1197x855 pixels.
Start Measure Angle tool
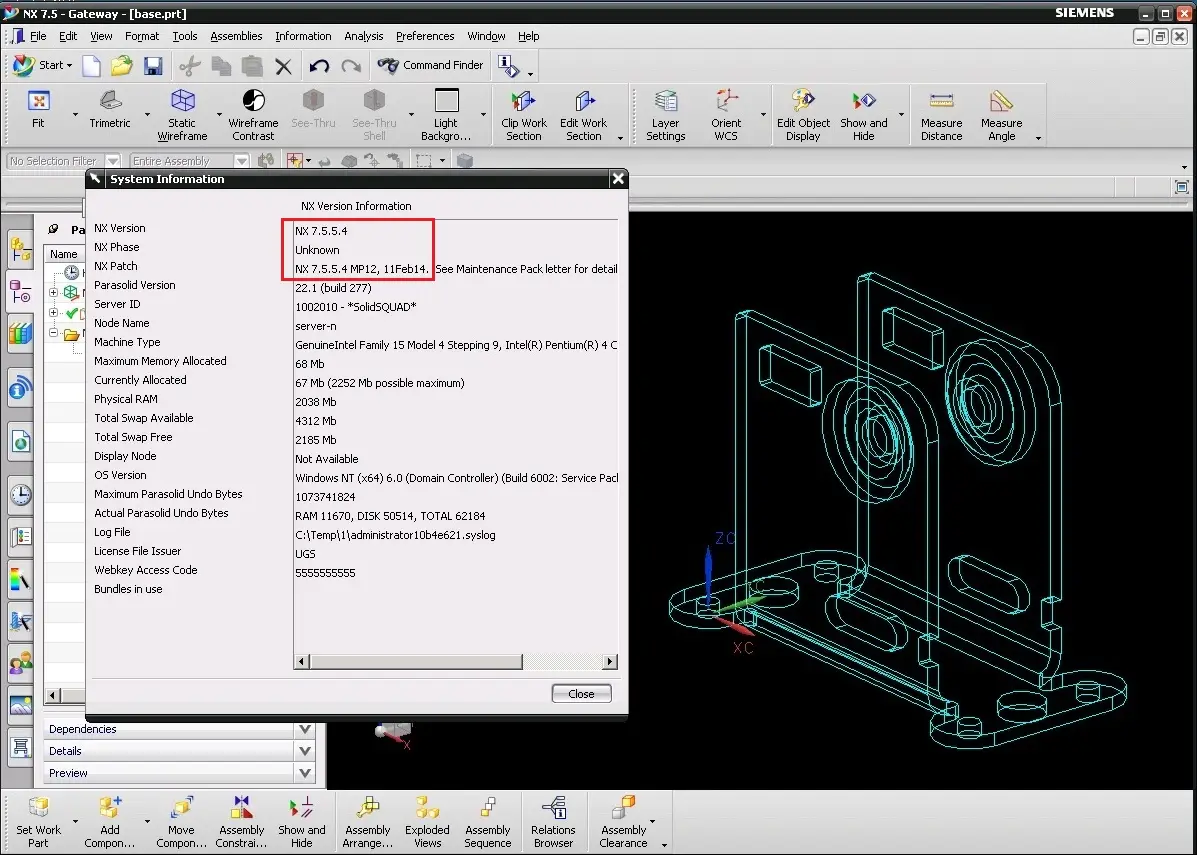(x=1002, y=115)
